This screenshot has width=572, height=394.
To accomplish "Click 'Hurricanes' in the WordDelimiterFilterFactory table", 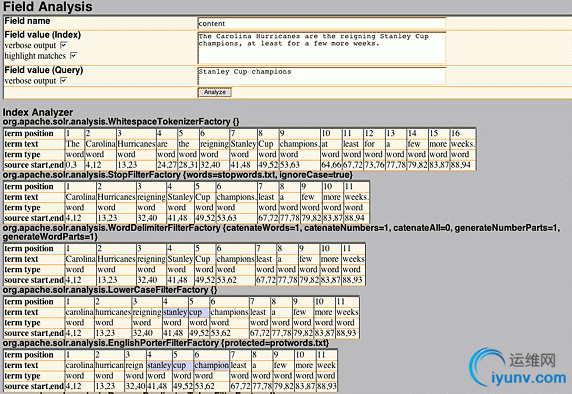I will tap(116, 259).
